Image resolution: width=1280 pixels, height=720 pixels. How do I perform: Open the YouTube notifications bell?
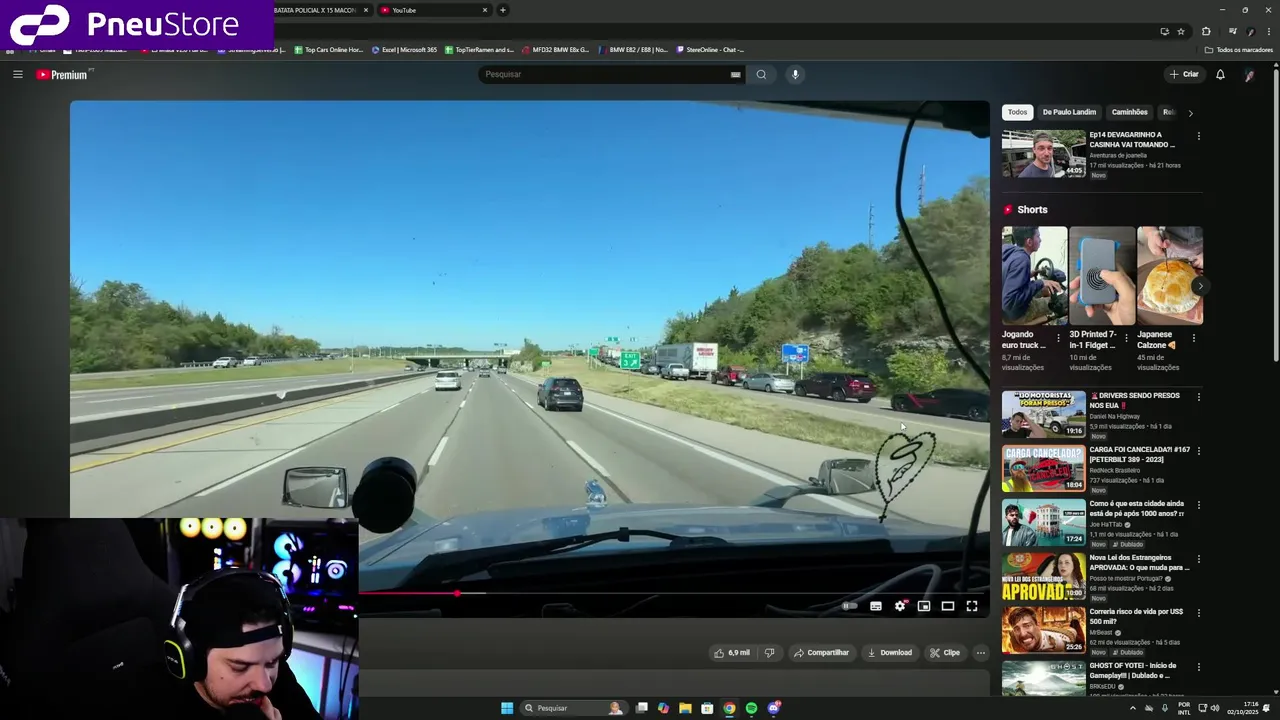coord(1220,74)
